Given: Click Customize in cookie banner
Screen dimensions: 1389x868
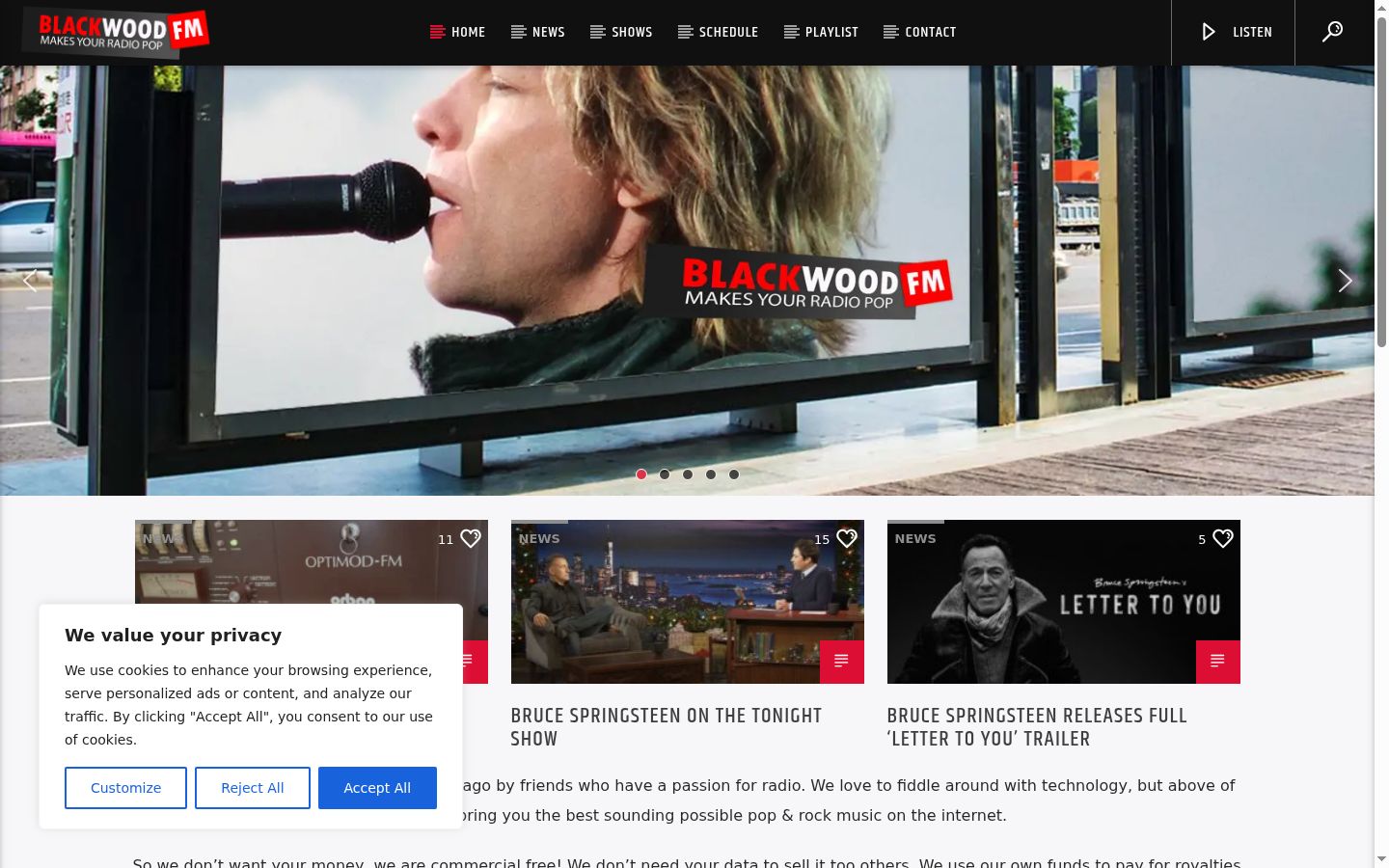Looking at the screenshot, I should click(x=125, y=788).
